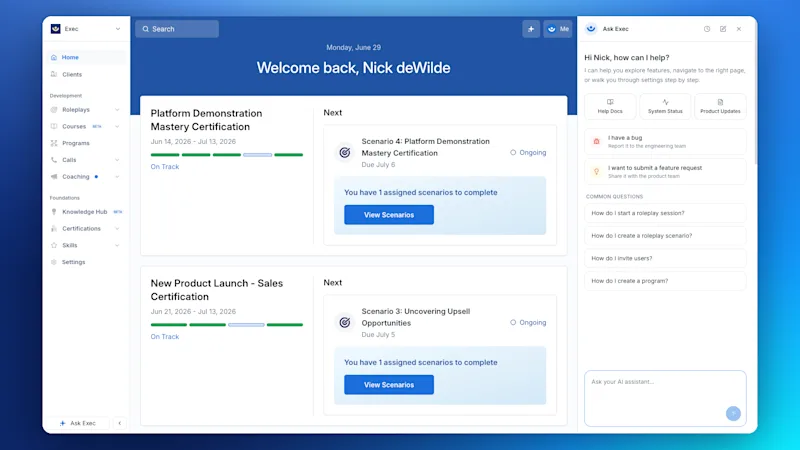This screenshot has height=450, width=800.
Task: Start new chat with compose icon
Action: coord(723,29)
